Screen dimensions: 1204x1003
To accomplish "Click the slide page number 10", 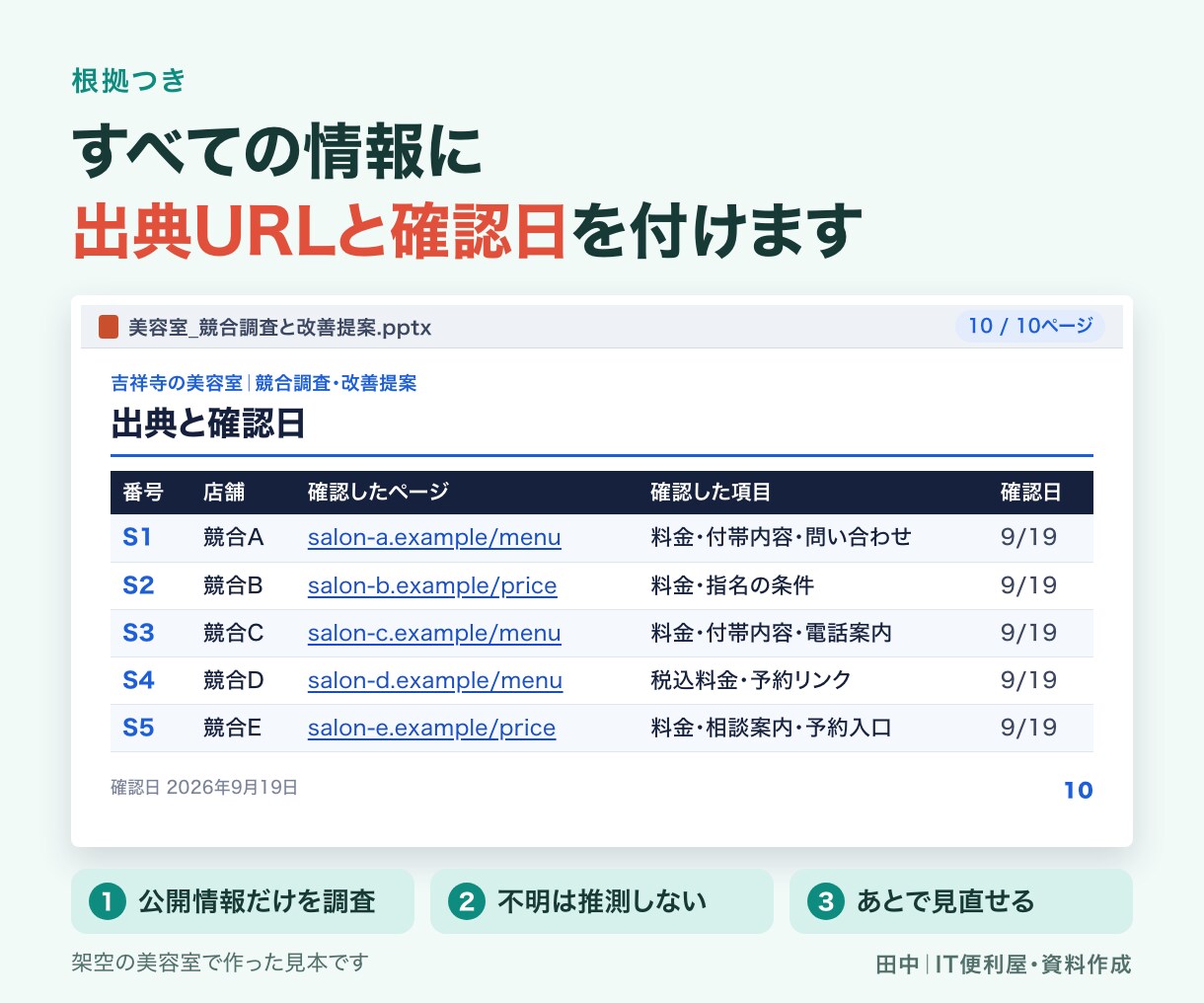I will 1078,790.
